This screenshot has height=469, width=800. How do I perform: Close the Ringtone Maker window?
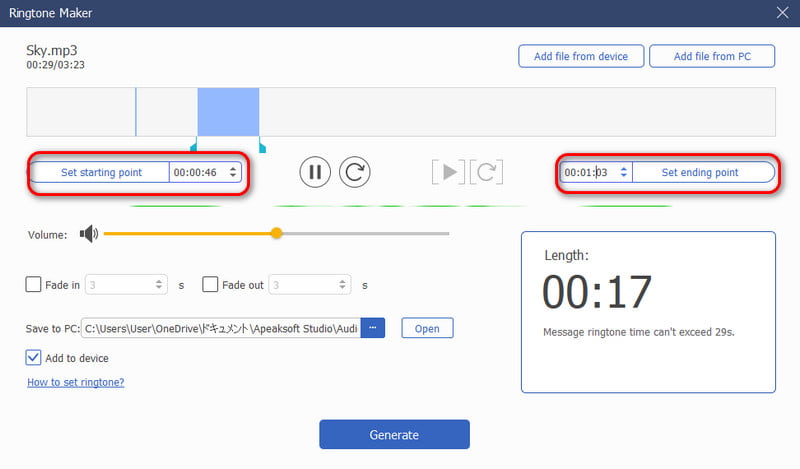781,12
